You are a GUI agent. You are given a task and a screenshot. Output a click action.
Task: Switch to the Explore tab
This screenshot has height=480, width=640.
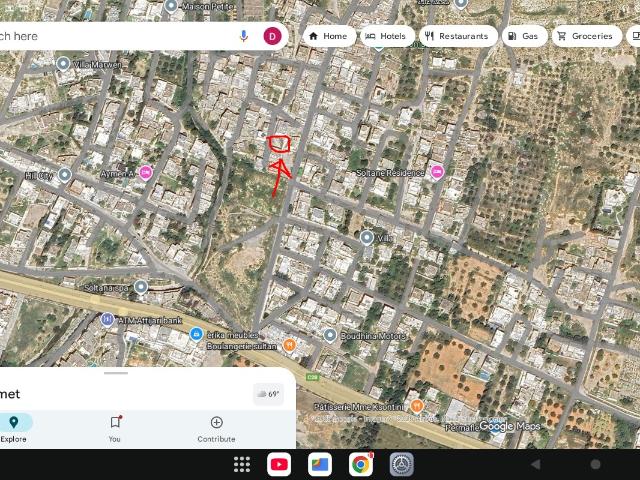(14, 428)
